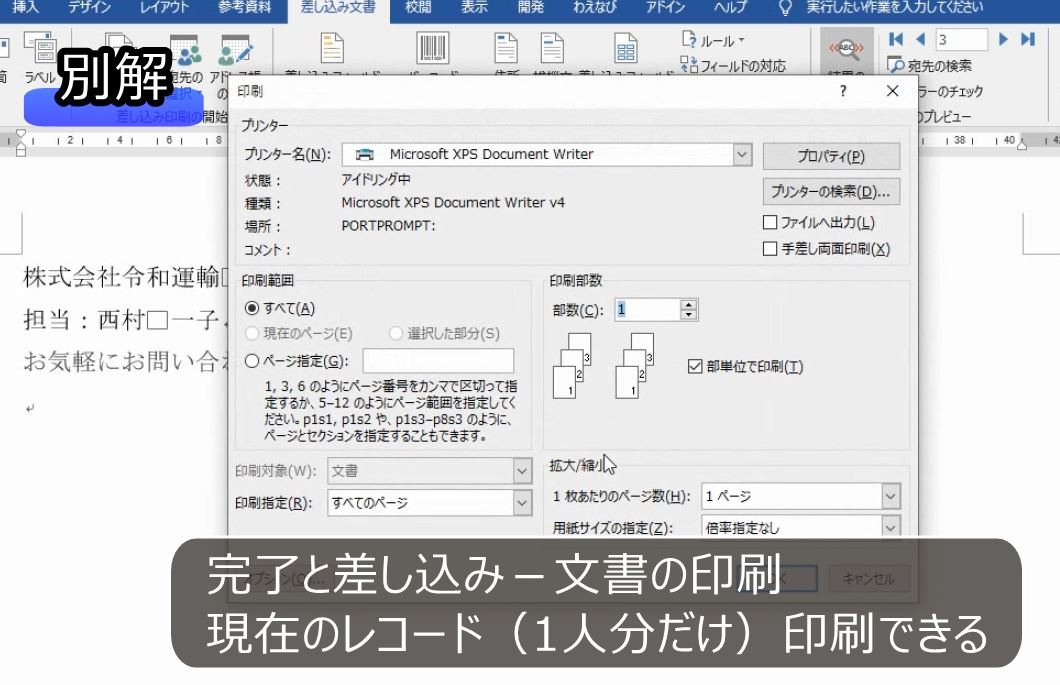The image size is (1060, 685).
Task: Click the ページ指定 page range input field
Action: 438,360
